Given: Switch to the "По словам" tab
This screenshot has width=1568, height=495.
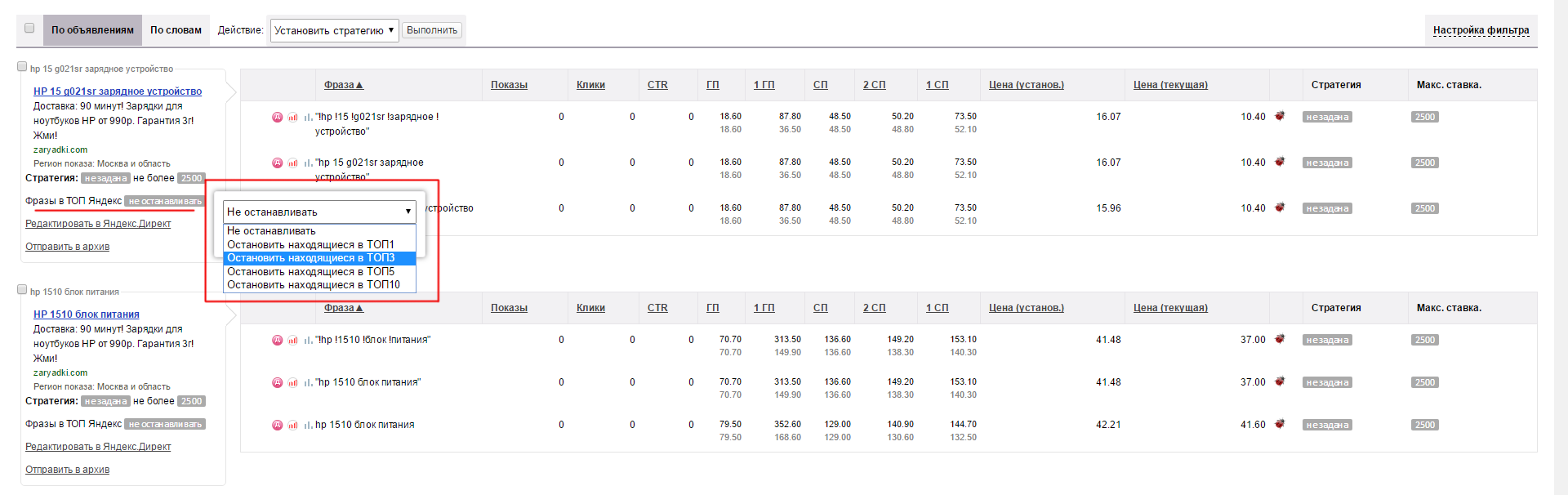Looking at the screenshot, I should coord(176,30).
